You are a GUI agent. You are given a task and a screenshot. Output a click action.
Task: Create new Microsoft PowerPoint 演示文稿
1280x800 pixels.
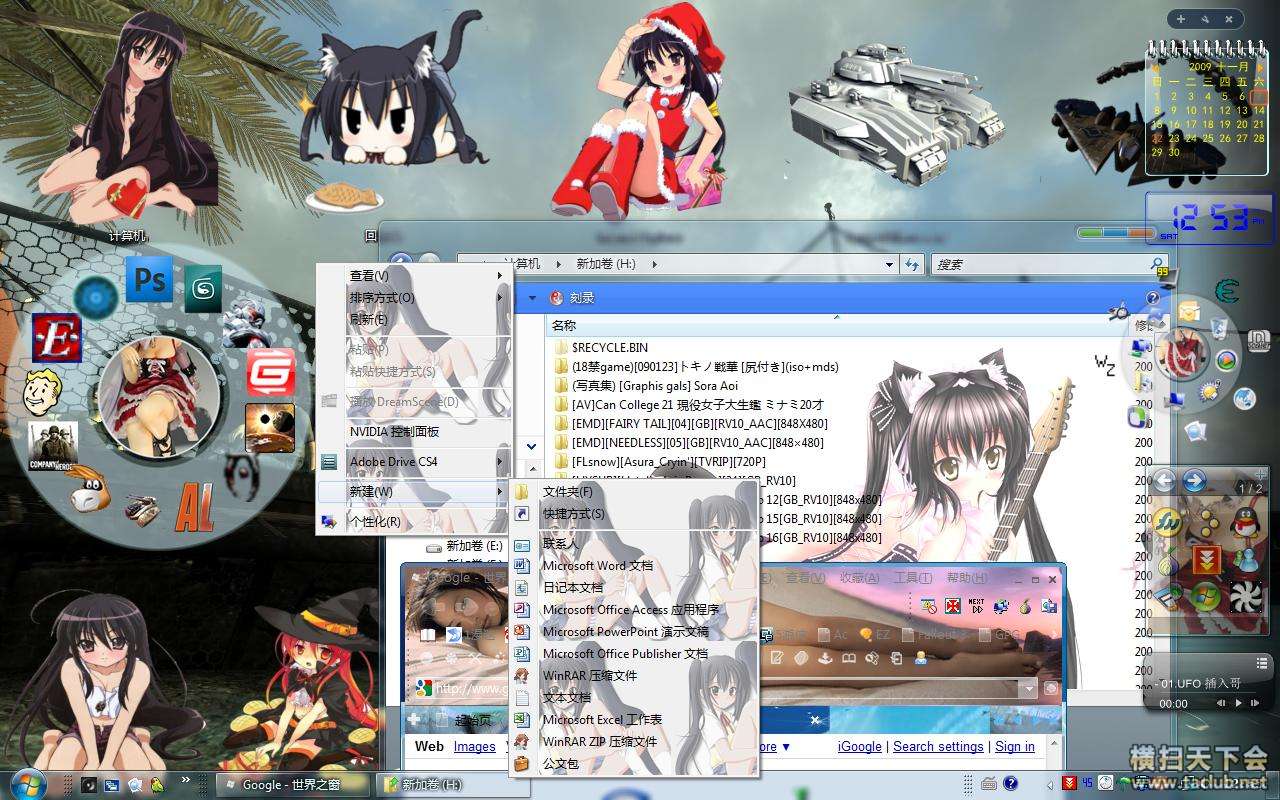pos(634,631)
